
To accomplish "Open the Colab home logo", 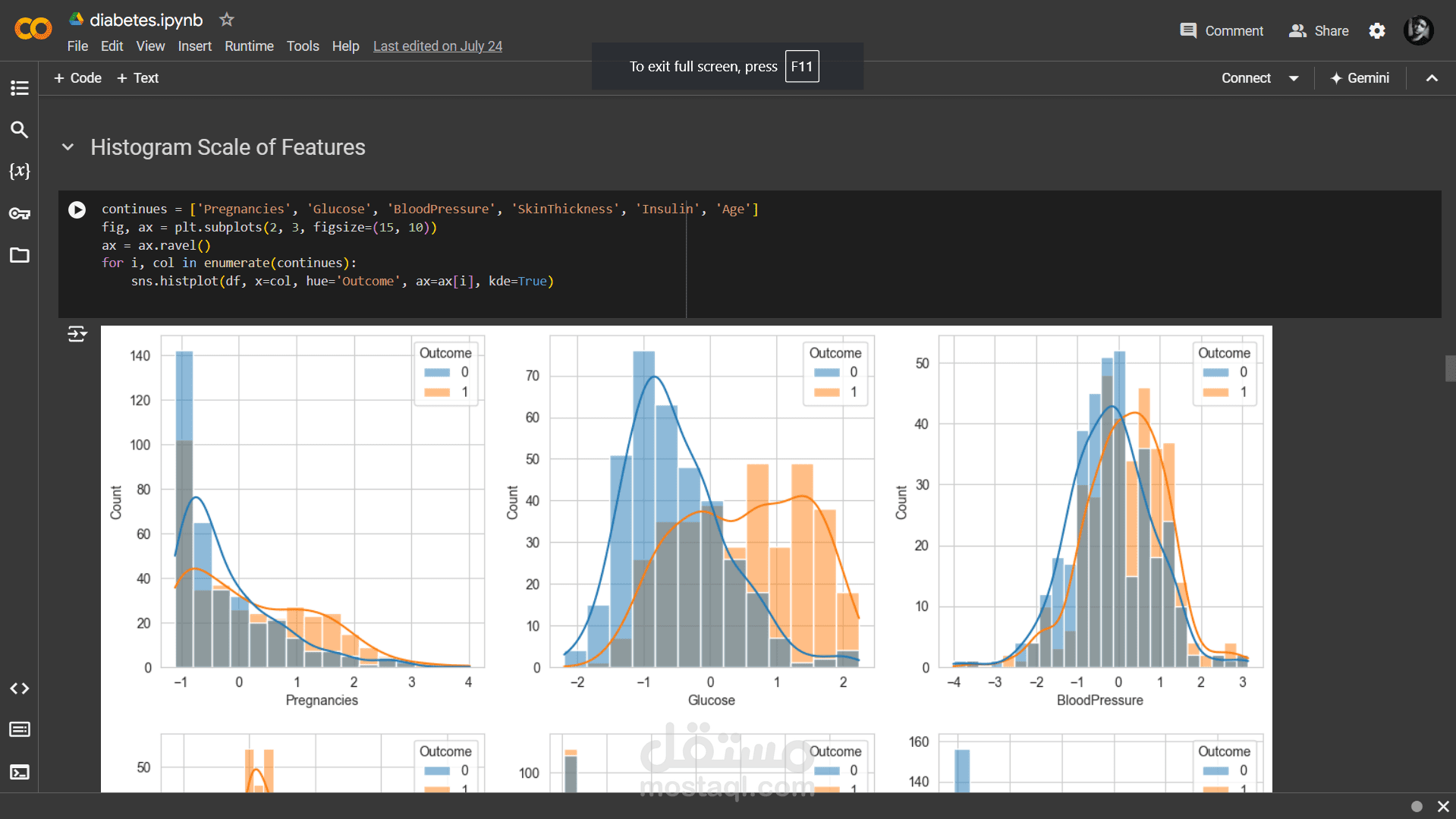I will point(33,29).
